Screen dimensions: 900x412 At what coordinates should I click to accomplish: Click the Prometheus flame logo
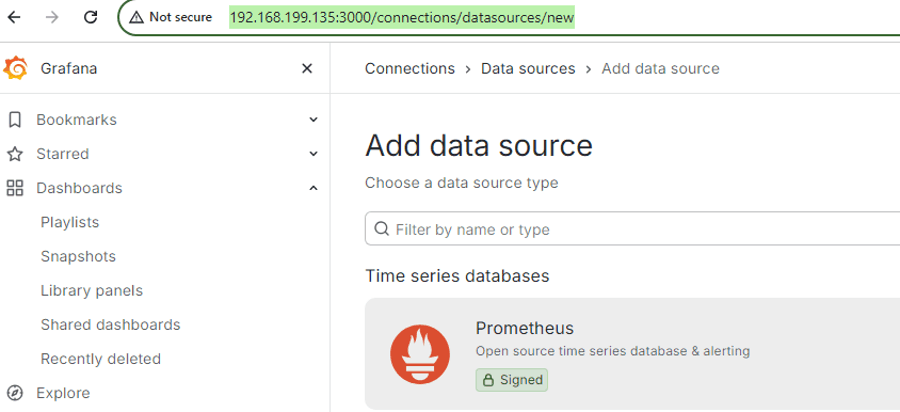(420, 354)
